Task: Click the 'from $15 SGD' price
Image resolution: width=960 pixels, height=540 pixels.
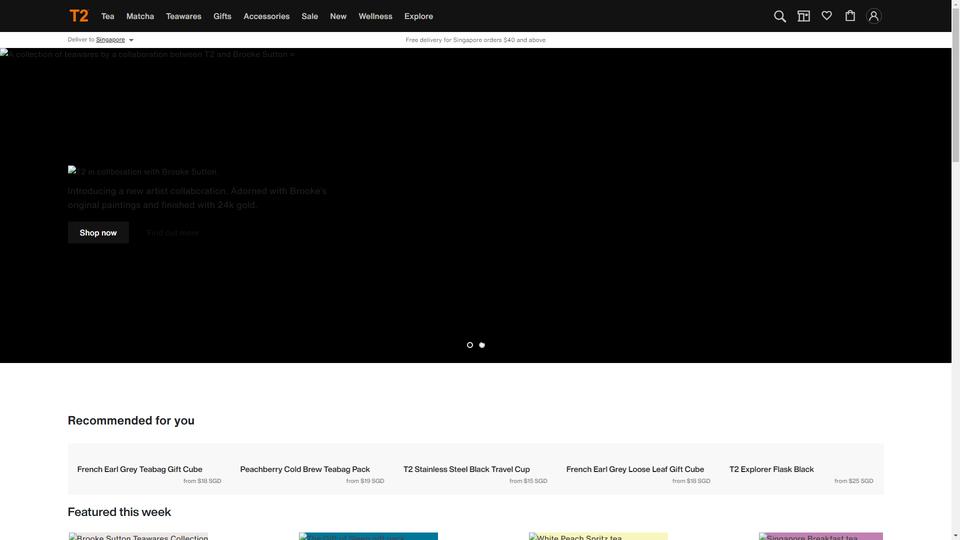Action: click(528, 481)
